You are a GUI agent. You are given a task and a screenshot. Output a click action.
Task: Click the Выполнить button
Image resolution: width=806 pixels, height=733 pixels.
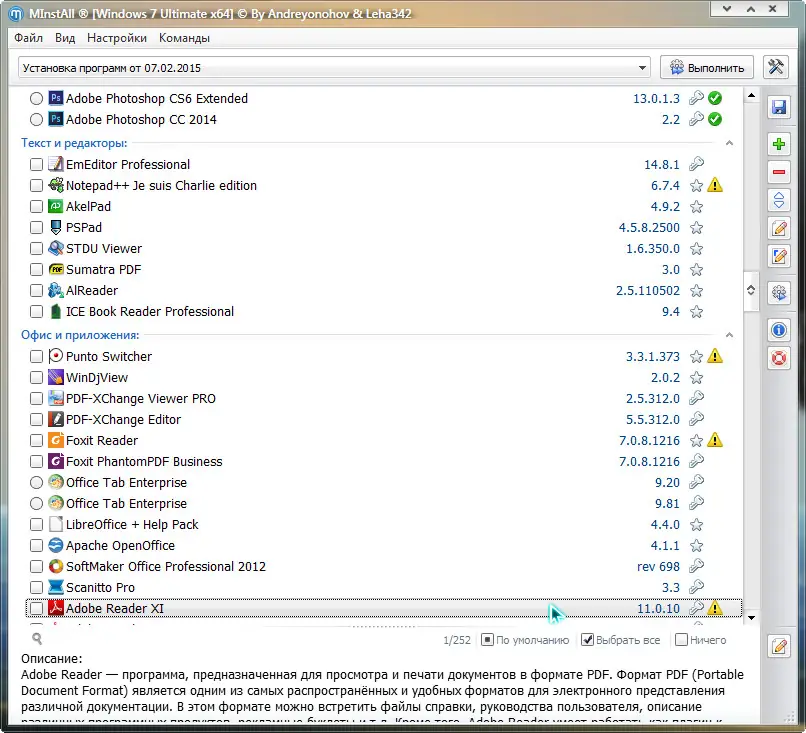click(x=707, y=67)
